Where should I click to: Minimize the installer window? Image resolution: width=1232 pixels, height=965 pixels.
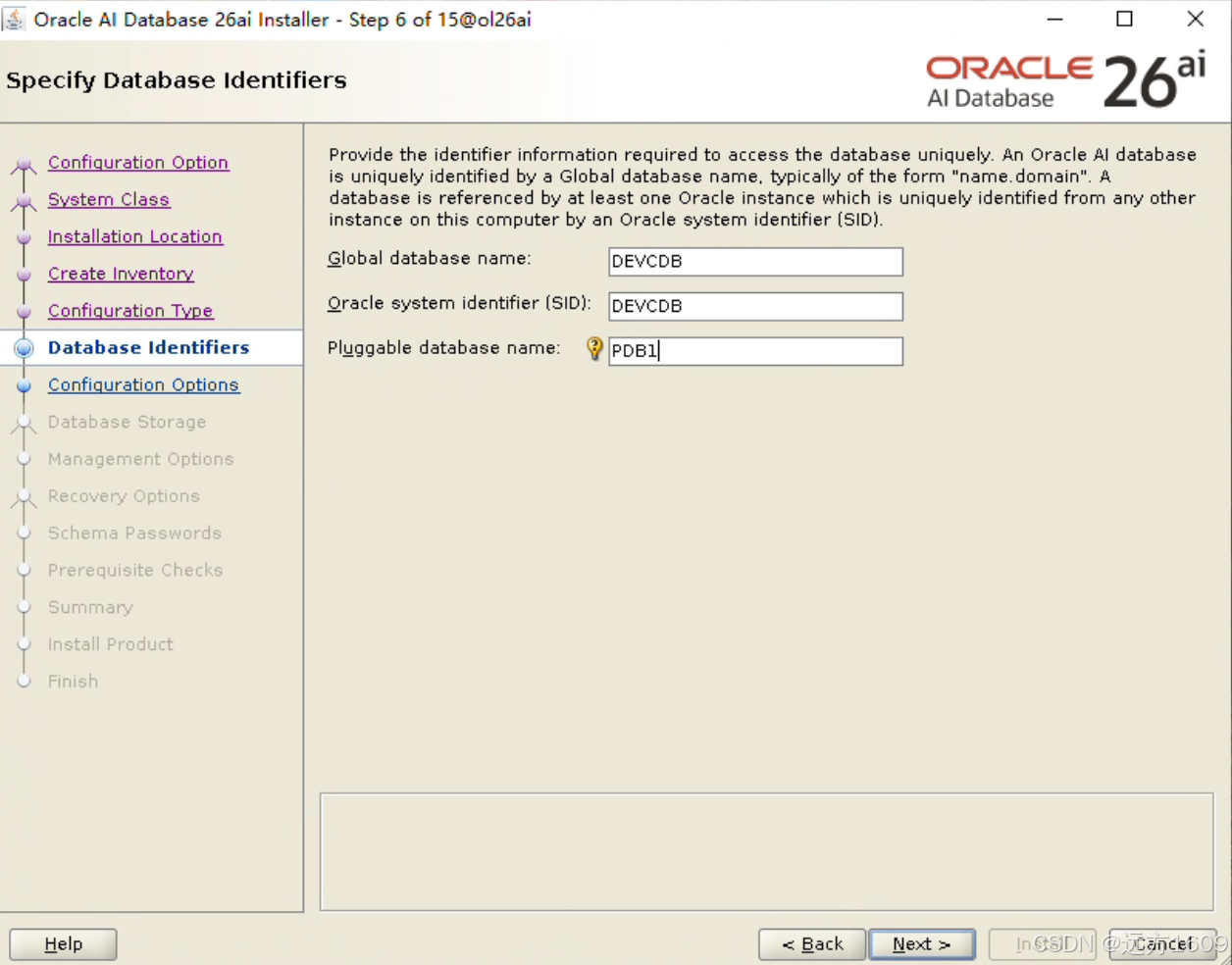click(1055, 19)
